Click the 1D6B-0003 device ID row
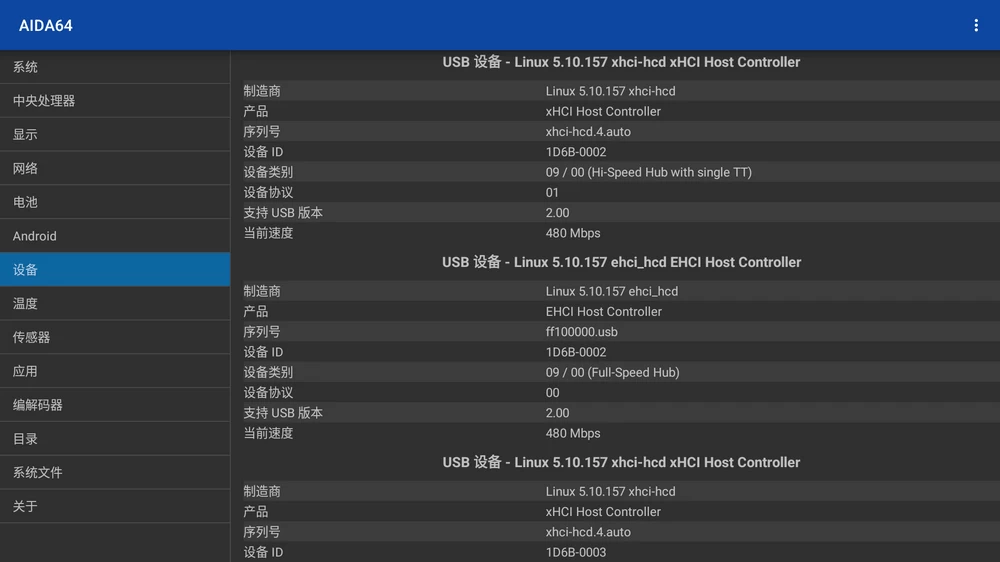Screen dimensions: 1000x562 [x=615, y=552]
